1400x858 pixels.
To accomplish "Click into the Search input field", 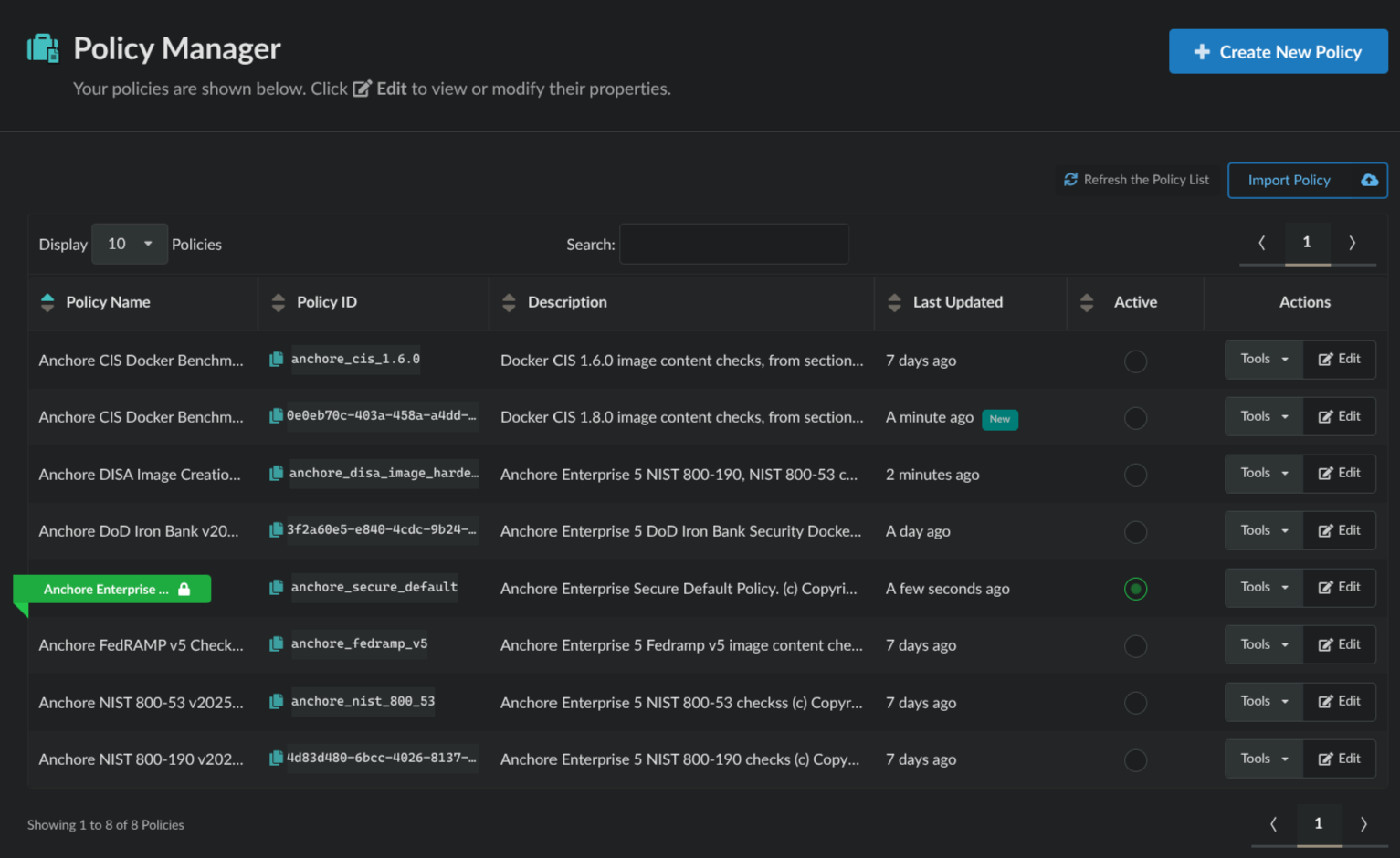I will 733,245.
